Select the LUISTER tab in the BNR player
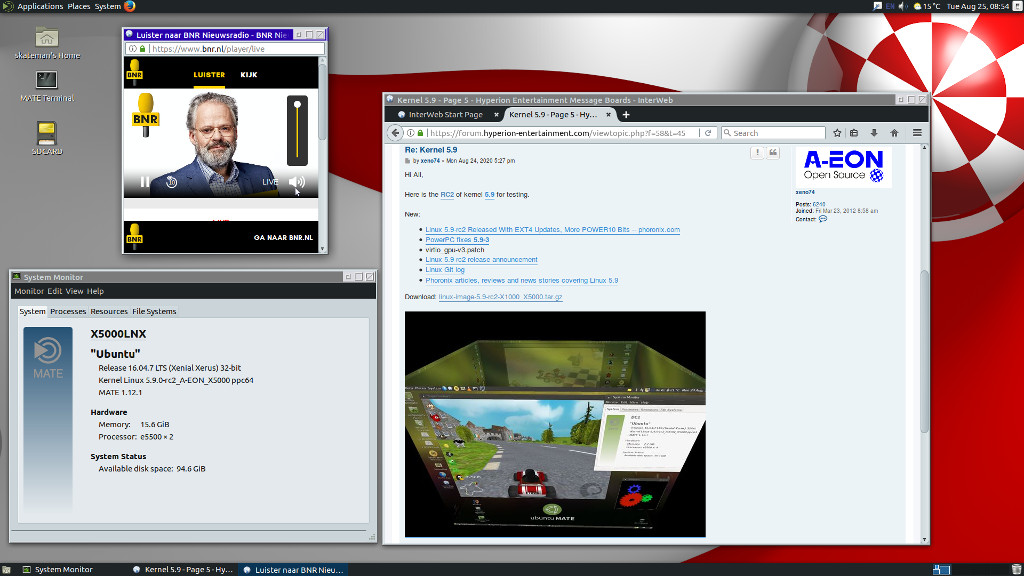This screenshot has width=1024, height=576. (209, 74)
